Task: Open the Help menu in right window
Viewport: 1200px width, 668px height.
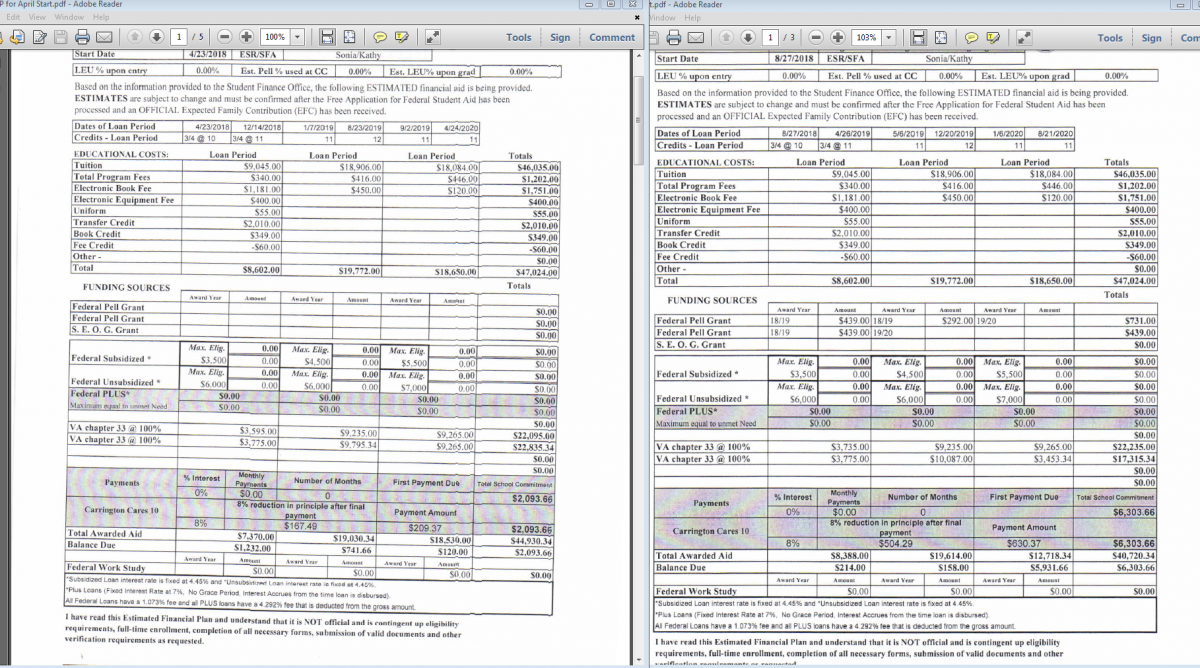Action: [693, 17]
